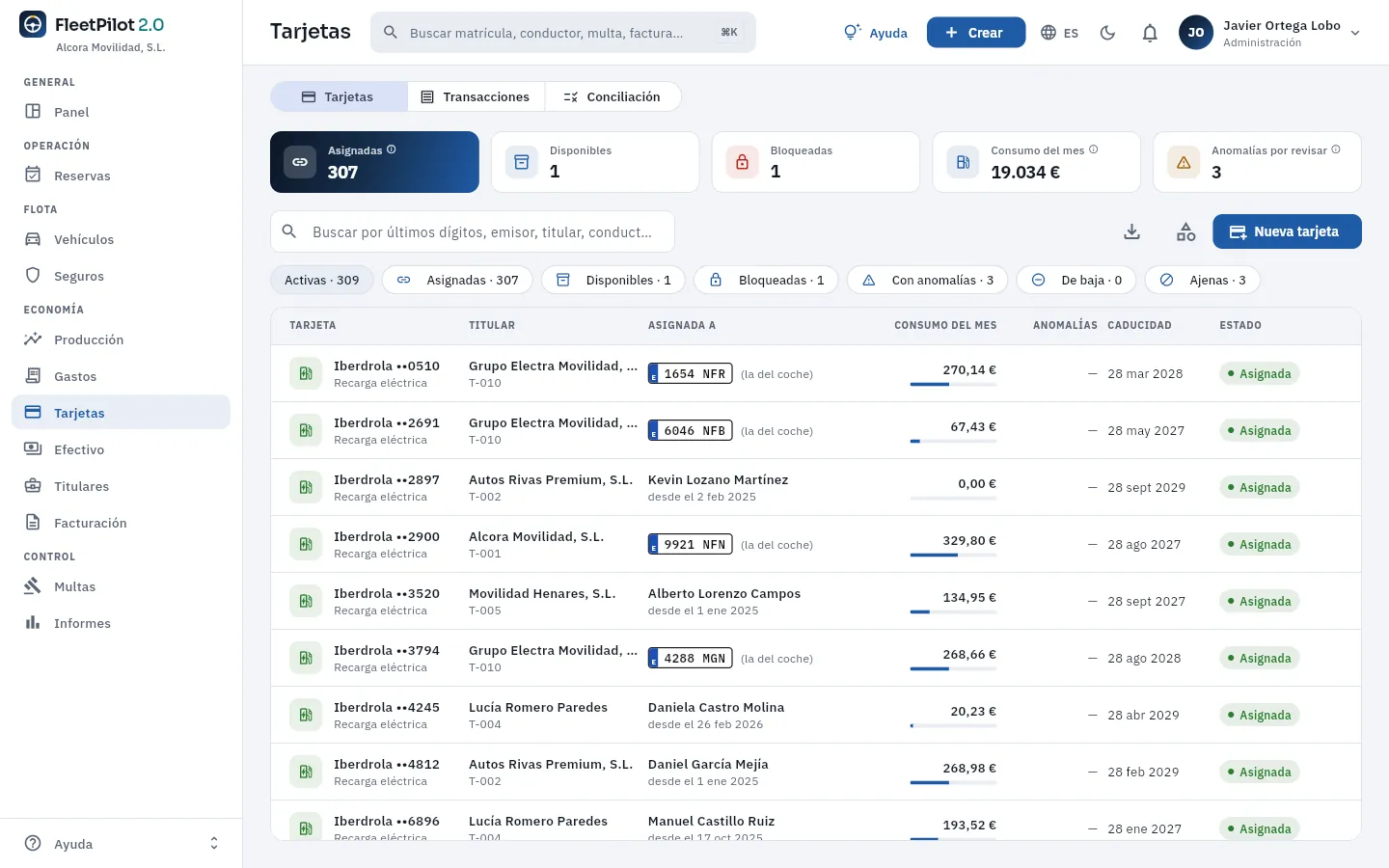This screenshot has height=868, width=1389.
Task: Click the warning icon on Anomalías card
Action: pyautogui.click(x=1184, y=162)
